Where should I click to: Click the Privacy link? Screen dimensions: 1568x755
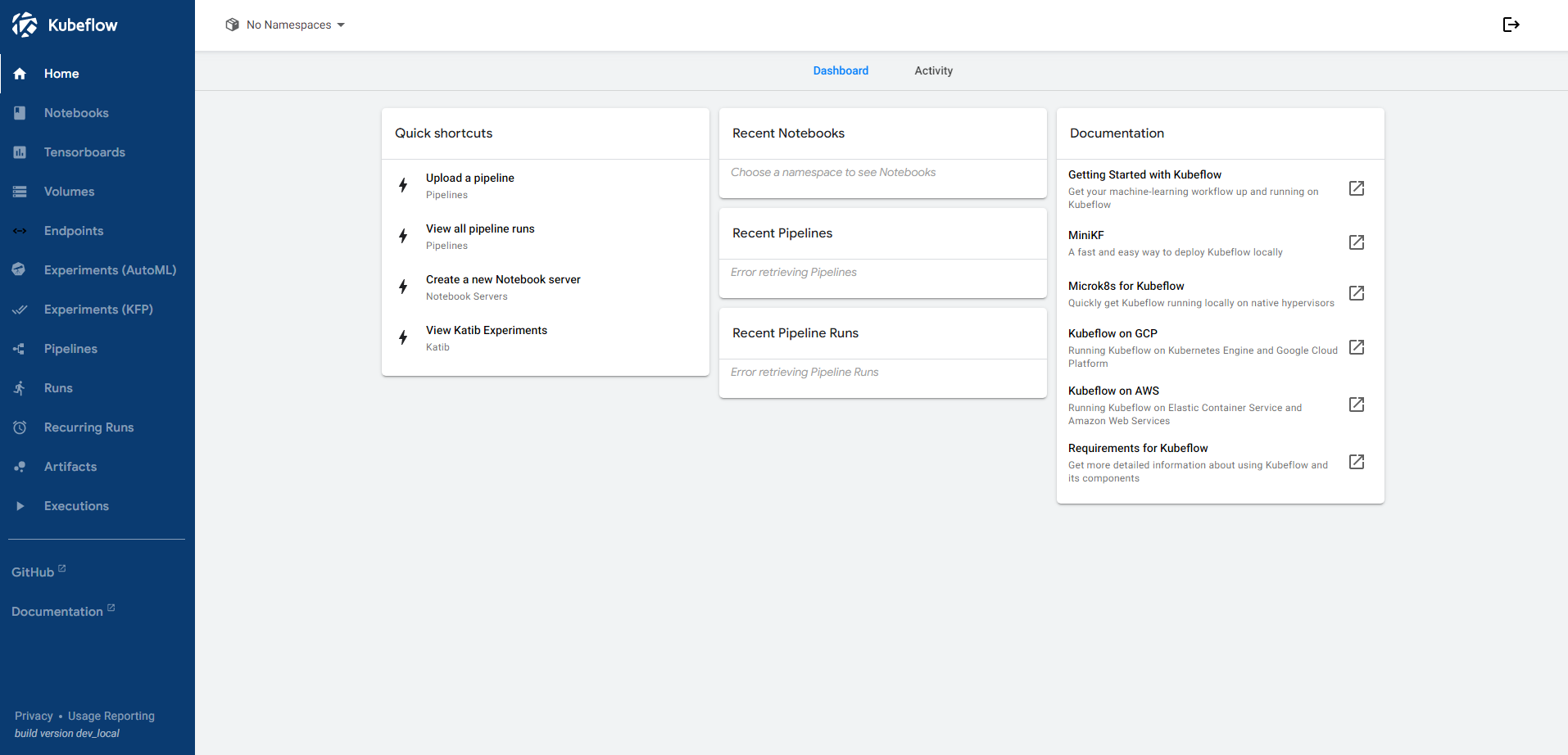(34, 716)
